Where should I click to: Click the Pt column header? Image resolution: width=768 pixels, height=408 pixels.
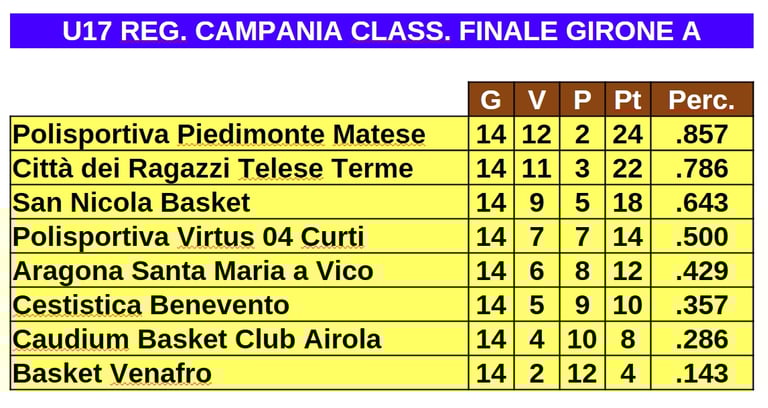pyautogui.click(x=627, y=100)
